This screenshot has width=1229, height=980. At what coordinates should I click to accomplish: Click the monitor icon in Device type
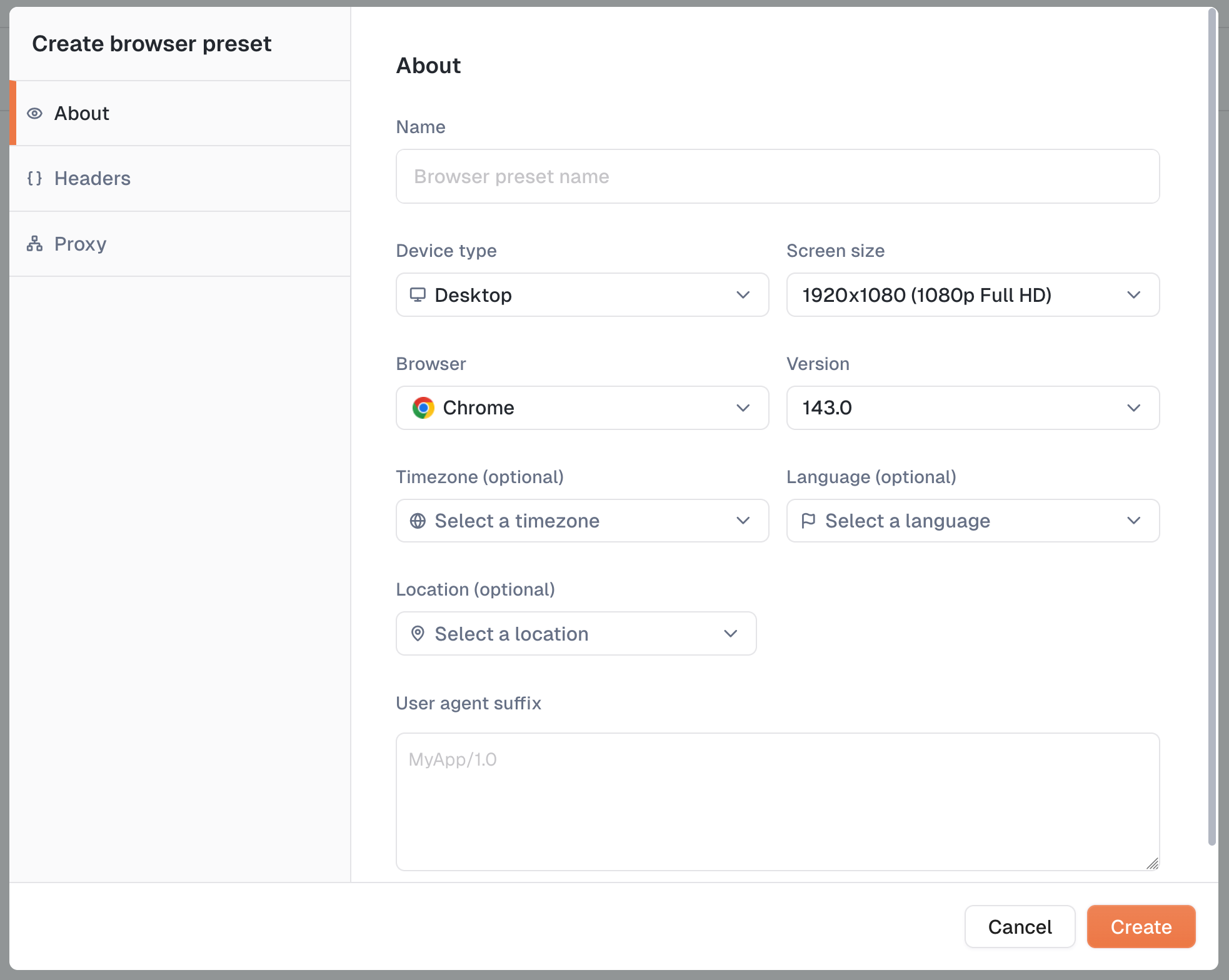click(418, 295)
